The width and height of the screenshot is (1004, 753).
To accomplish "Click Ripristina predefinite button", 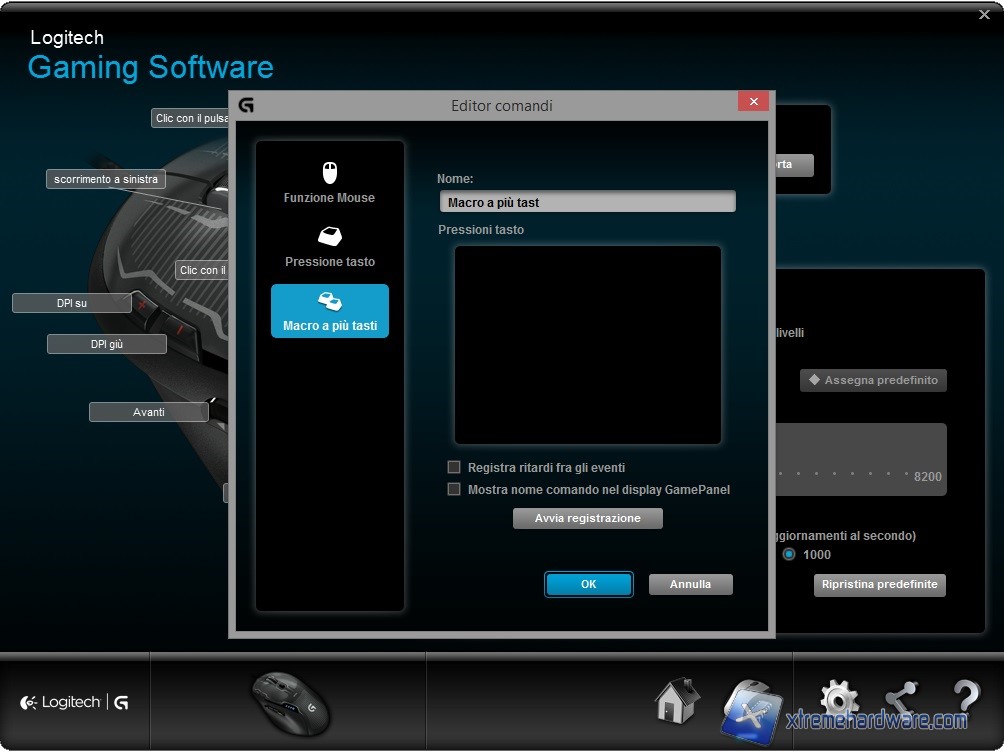I will tap(879, 584).
